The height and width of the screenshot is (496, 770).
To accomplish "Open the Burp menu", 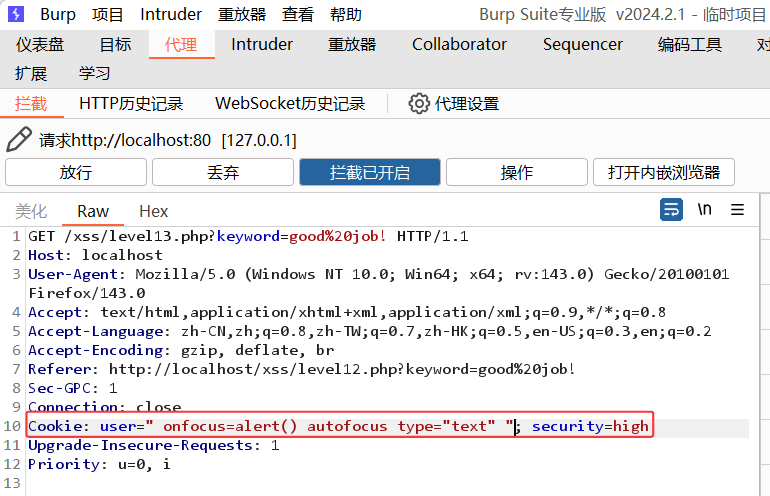I will (58, 14).
